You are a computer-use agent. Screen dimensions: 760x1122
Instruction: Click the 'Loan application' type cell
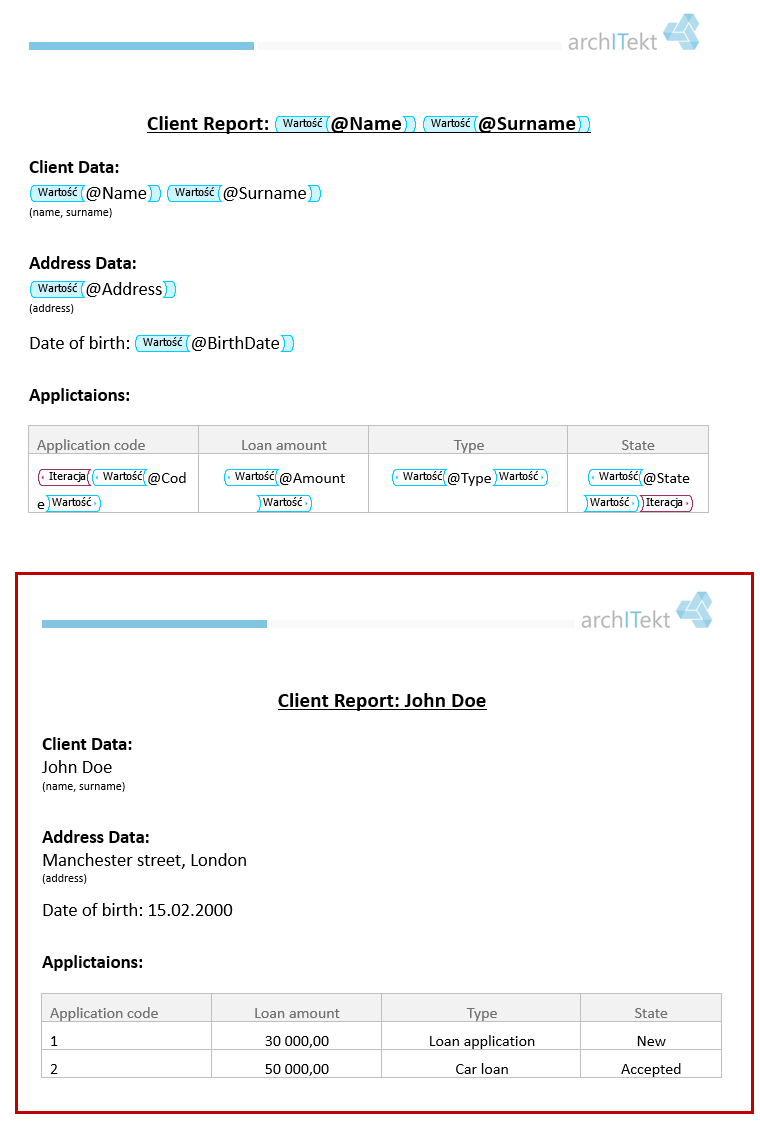point(482,1041)
